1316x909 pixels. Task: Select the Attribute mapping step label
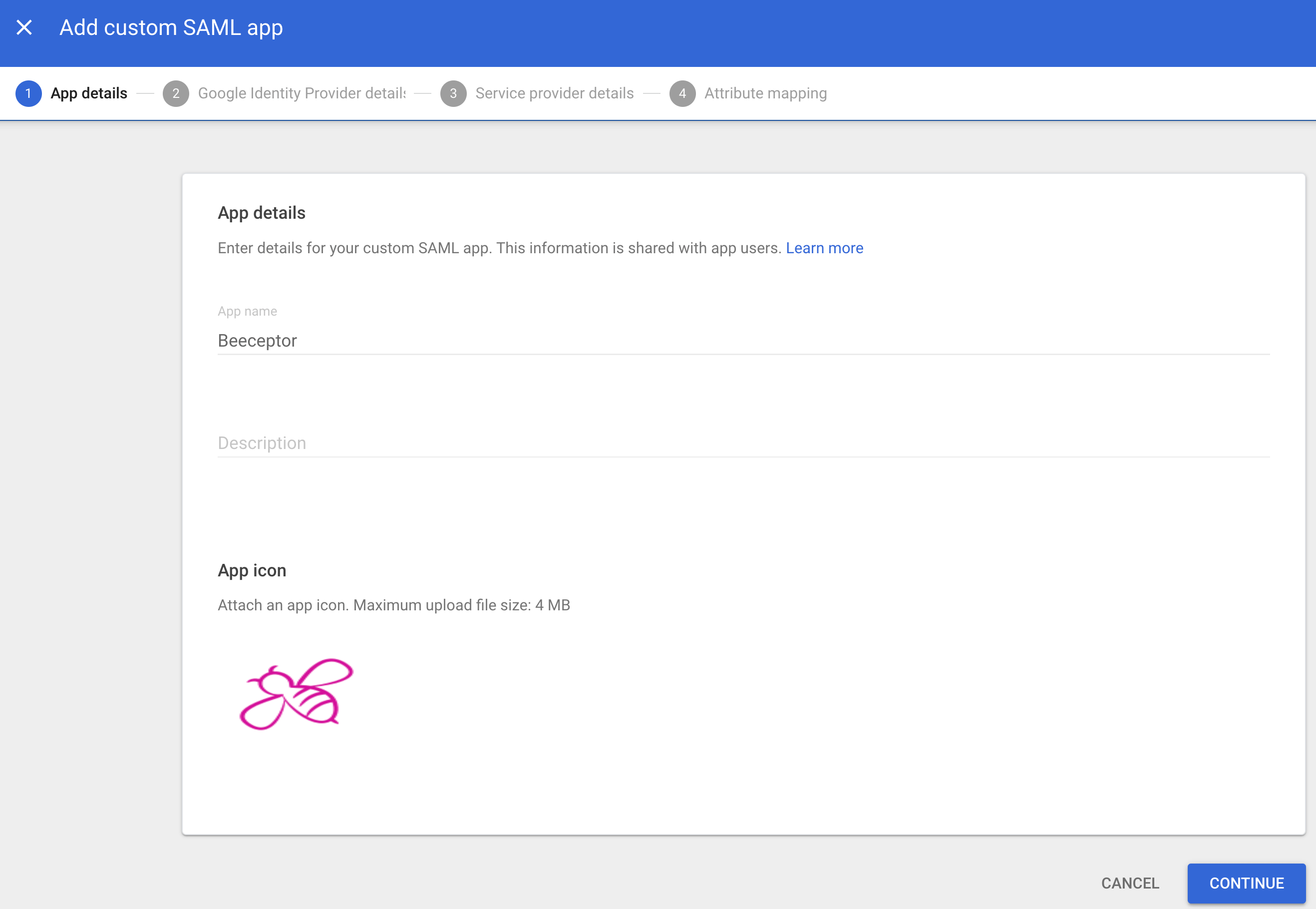click(x=765, y=93)
